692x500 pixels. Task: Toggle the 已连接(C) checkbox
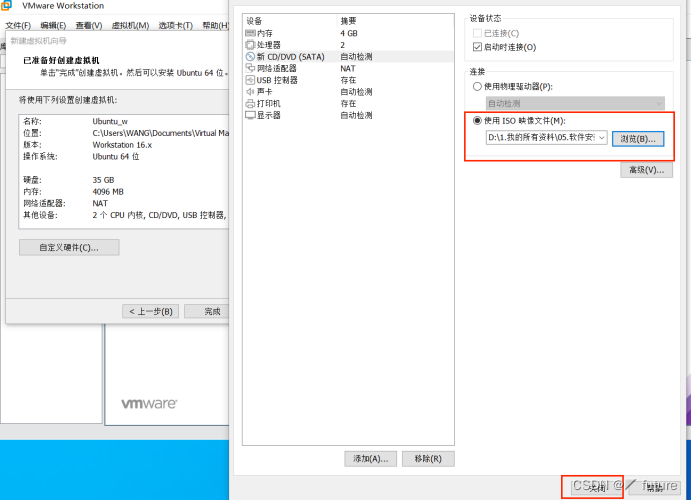point(477,33)
